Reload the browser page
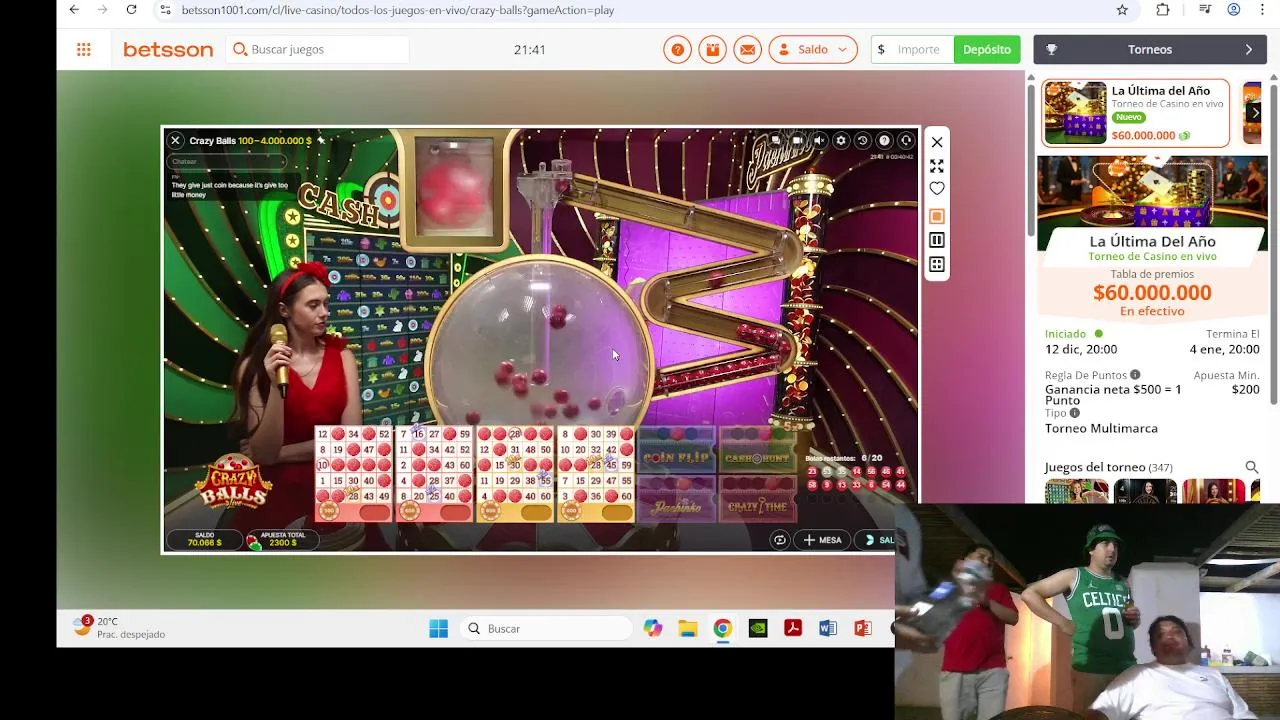The height and width of the screenshot is (720, 1280). [x=131, y=10]
